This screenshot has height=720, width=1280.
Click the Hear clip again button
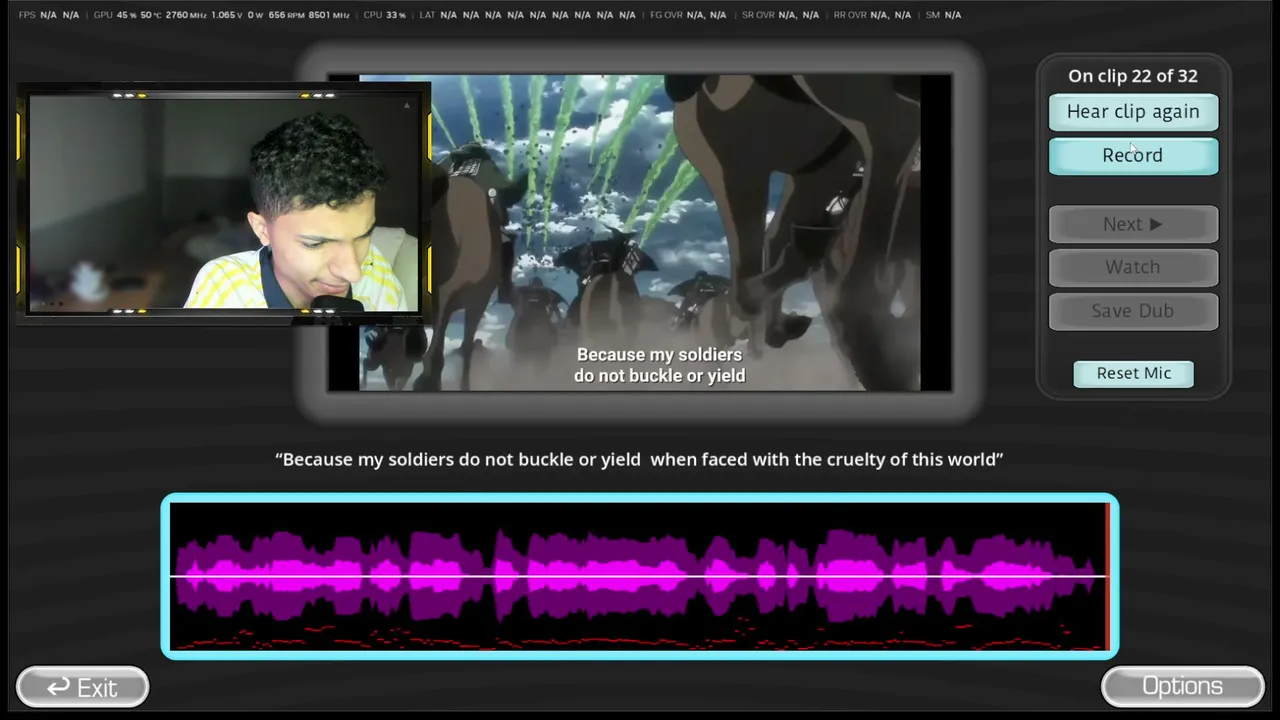(x=1133, y=112)
